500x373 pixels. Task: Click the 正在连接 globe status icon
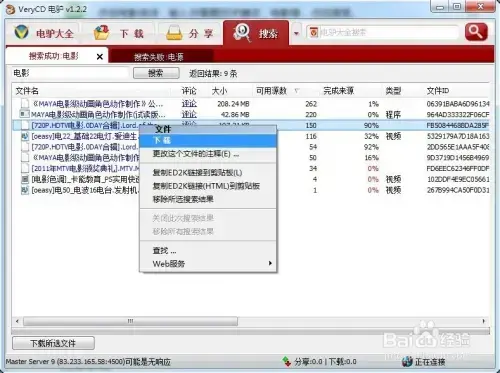click(407, 361)
